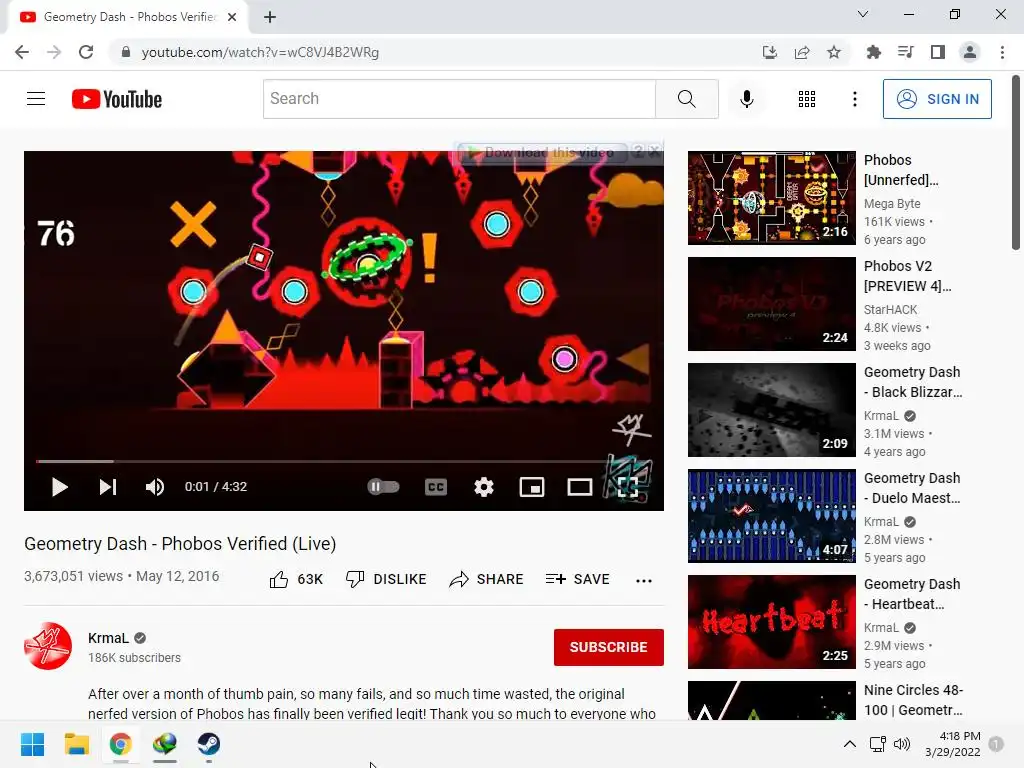
Task: Open the YouTube hamburger guide menu
Action: [x=36, y=99]
